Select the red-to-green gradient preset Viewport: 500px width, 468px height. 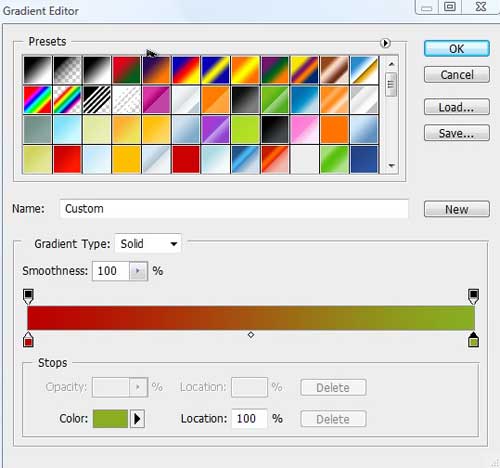(126, 70)
